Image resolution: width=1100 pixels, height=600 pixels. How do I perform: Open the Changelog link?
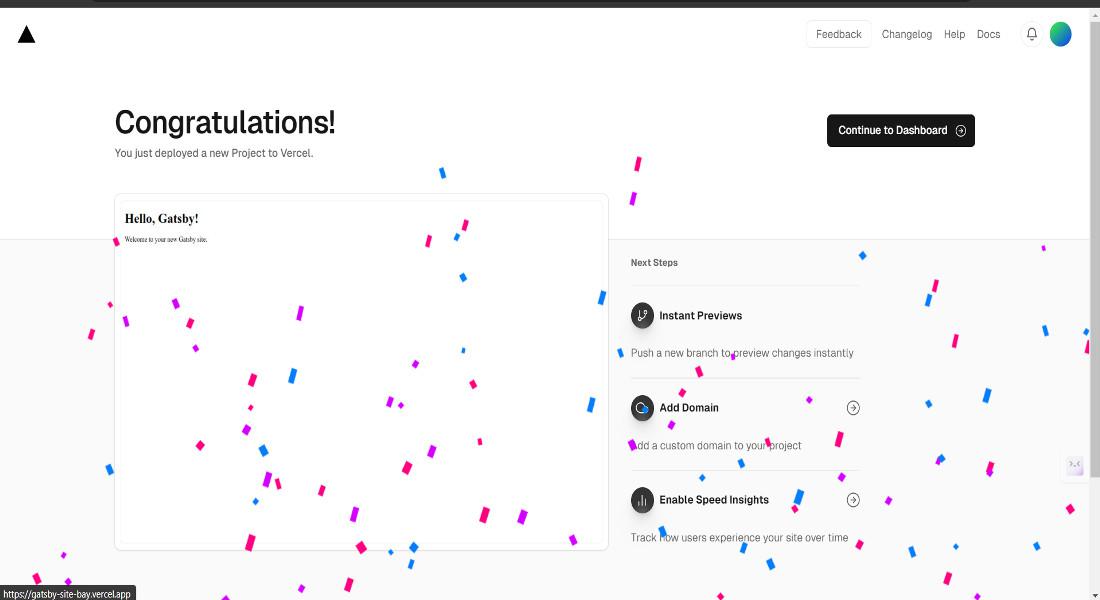pyautogui.click(x=906, y=34)
